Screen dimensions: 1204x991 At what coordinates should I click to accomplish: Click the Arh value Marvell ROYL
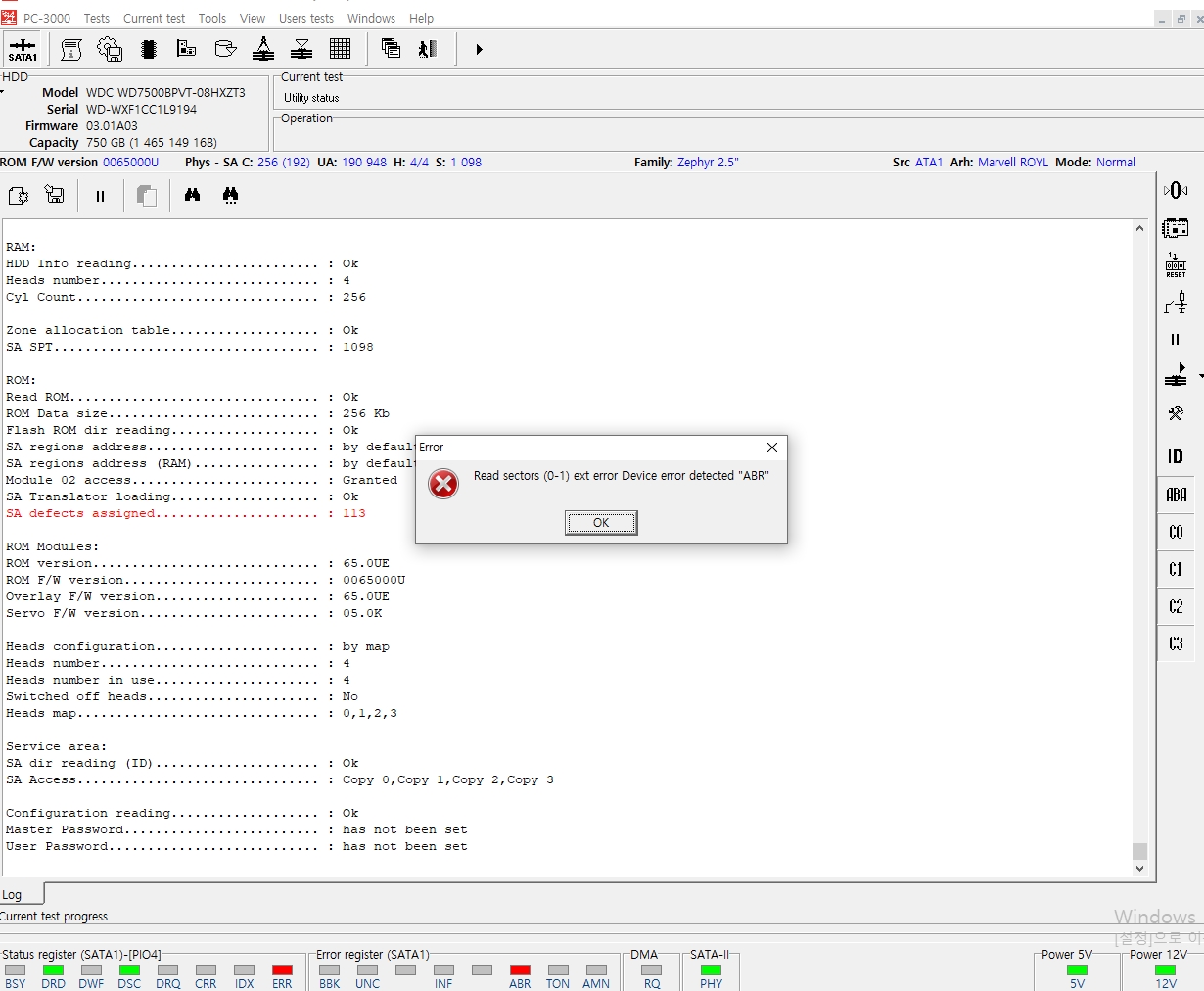coord(1013,163)
